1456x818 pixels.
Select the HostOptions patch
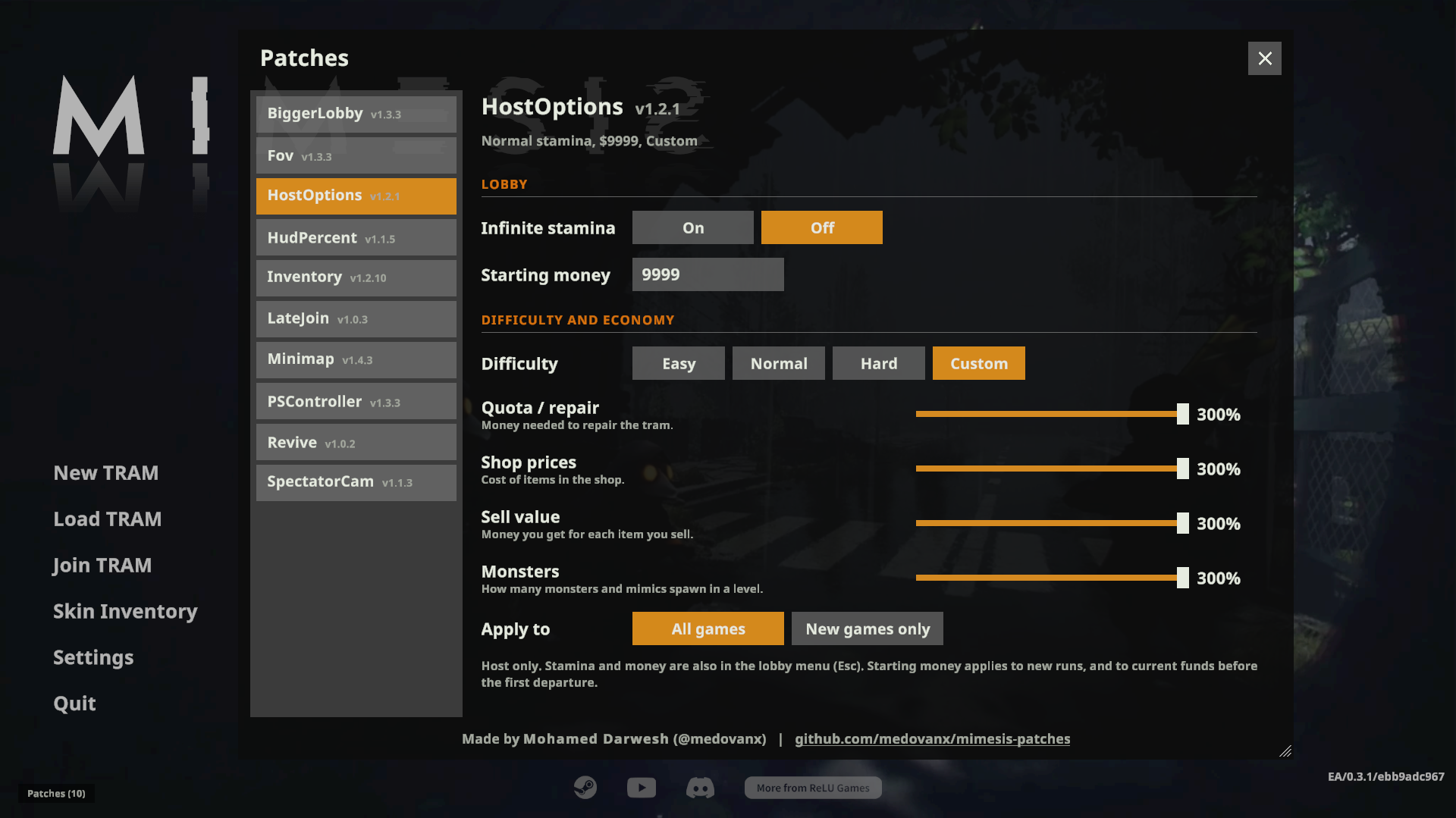356,196
